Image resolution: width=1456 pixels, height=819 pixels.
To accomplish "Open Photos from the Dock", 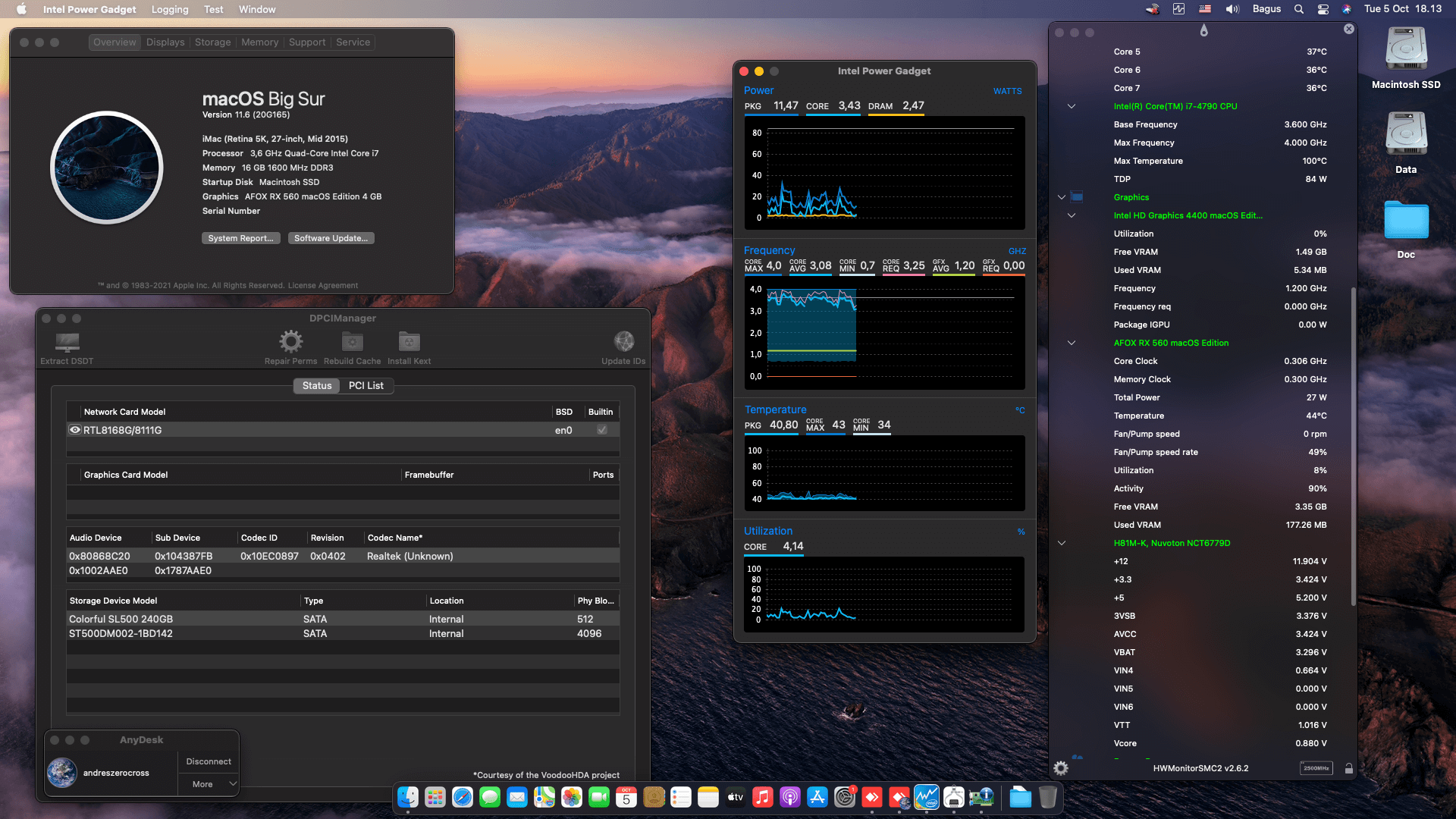I will click(x=572, y=797).
